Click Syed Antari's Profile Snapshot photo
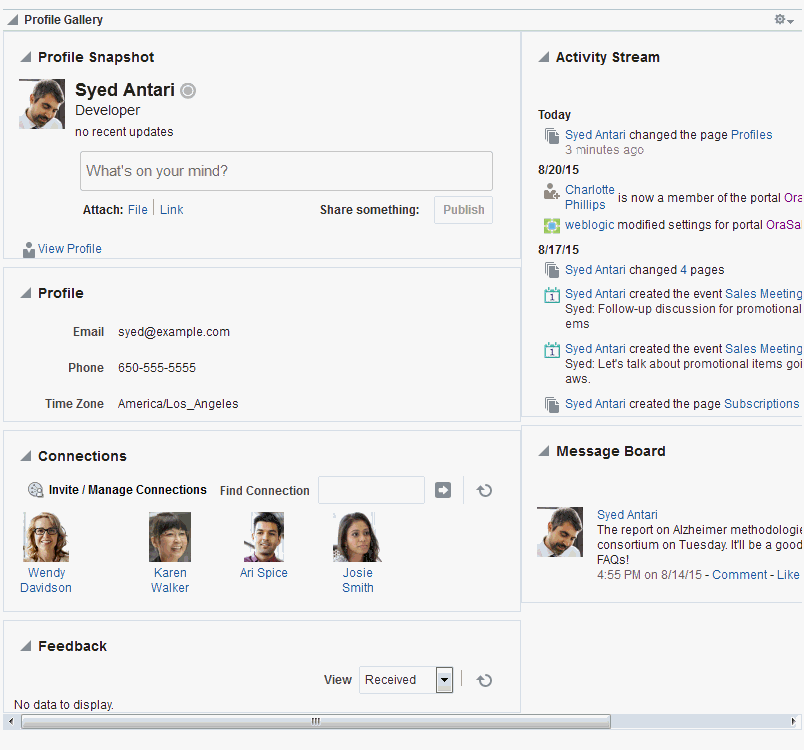The height and width of the screenshot is (750, 804). tap(42, 104)
